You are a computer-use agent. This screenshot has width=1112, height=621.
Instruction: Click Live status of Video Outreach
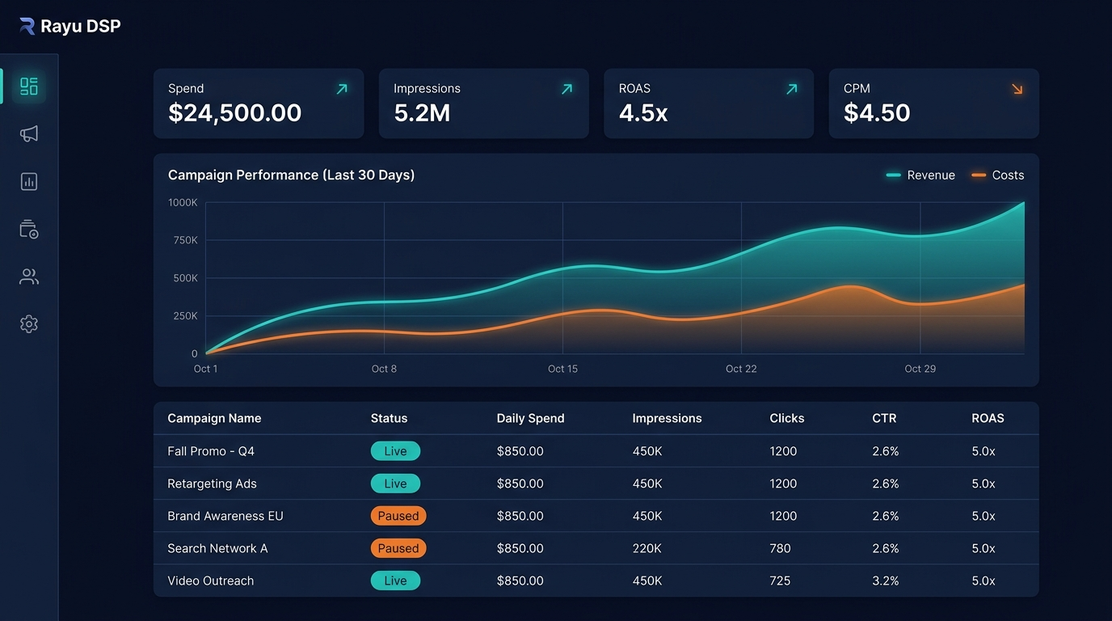coord(395,581)
